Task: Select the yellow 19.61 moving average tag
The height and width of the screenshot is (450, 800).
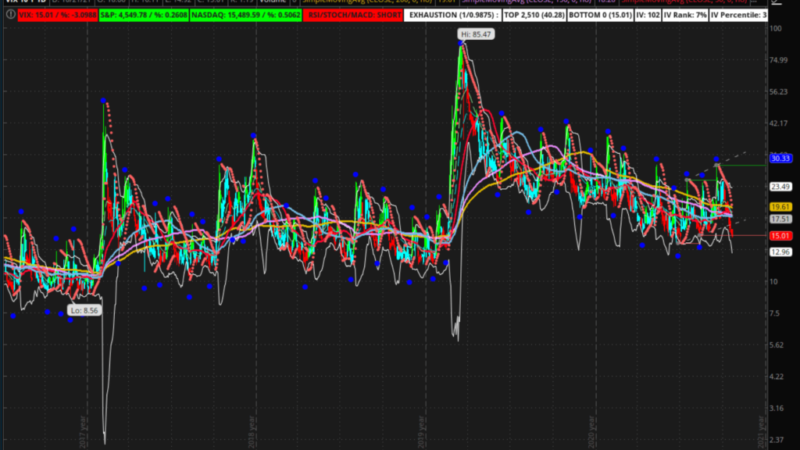Action: click(781, 207)
